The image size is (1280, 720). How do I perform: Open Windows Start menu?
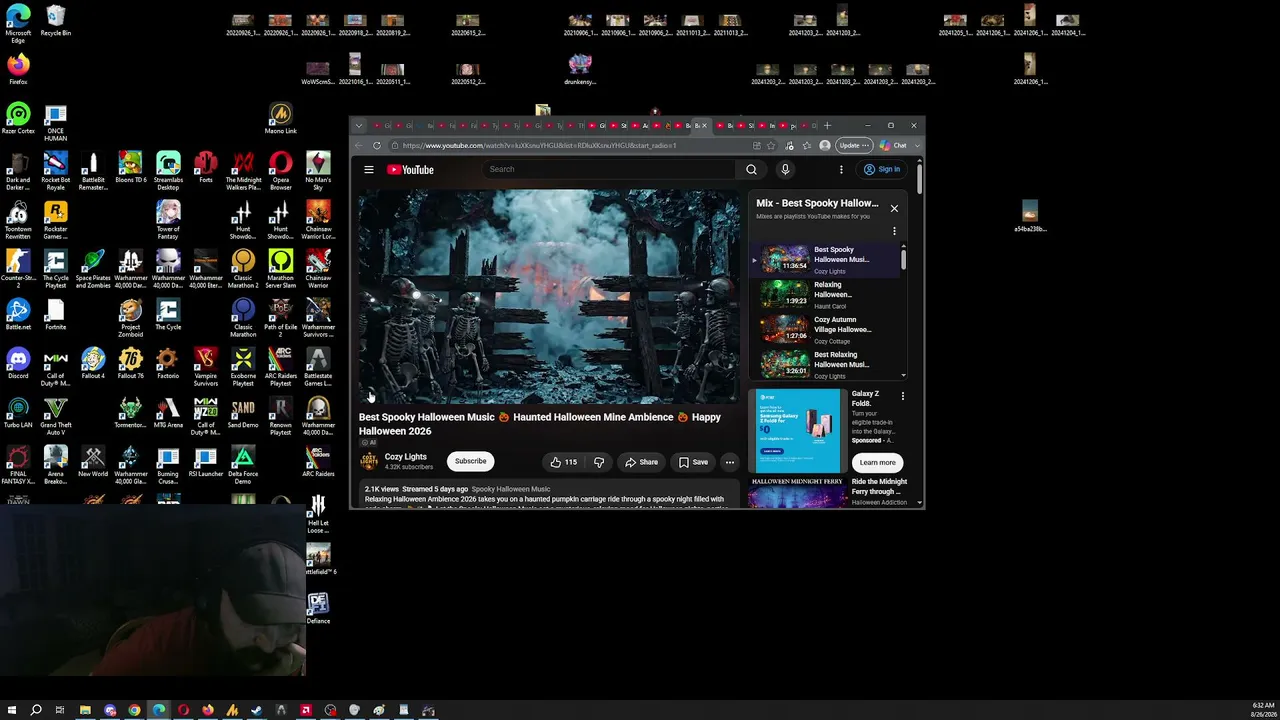point(11,711)
